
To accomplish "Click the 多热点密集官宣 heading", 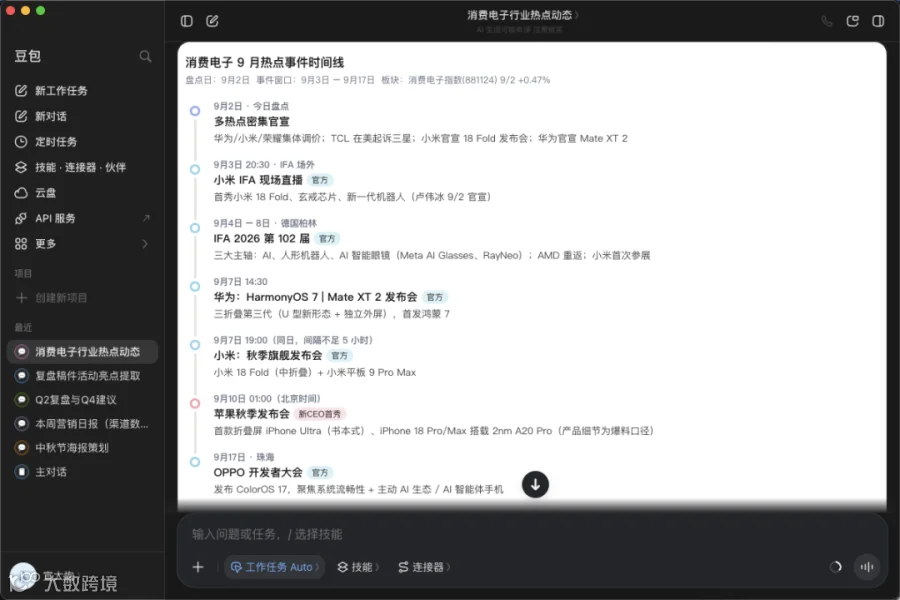I will 251,122.
